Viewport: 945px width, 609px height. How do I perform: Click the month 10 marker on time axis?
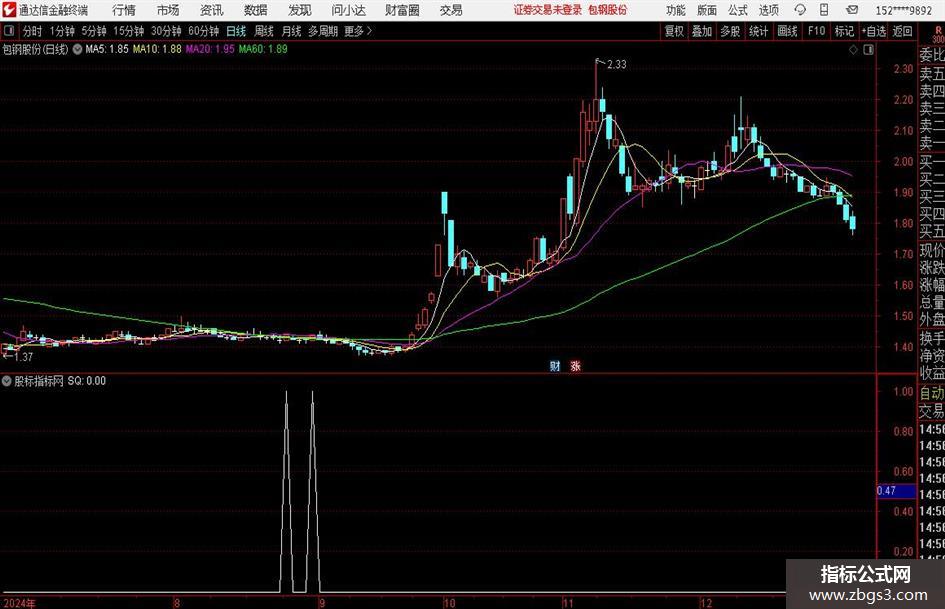pyautogui.click(x=449, y=603)
